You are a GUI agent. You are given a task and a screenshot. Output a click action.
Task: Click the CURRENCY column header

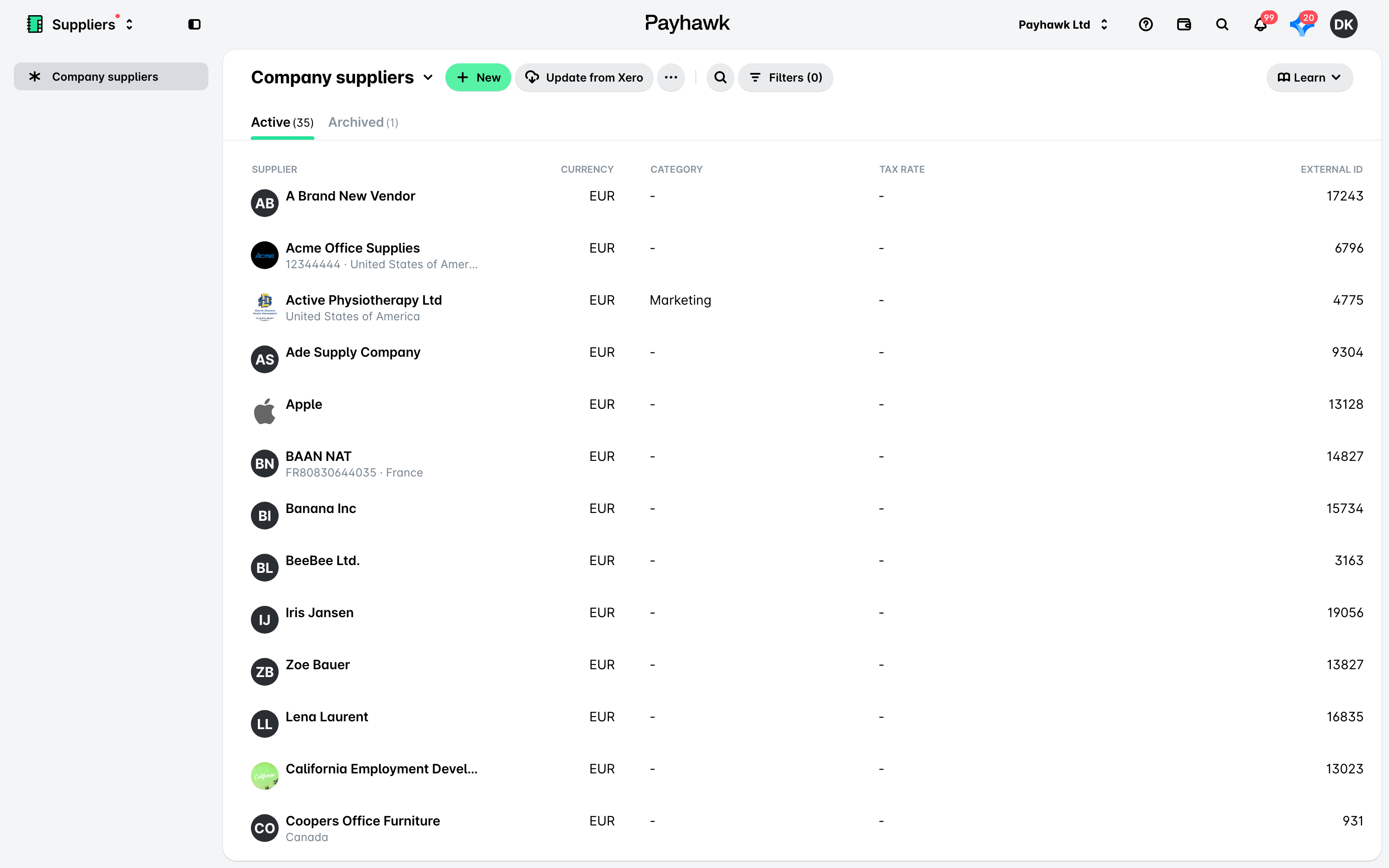point(587,169)
